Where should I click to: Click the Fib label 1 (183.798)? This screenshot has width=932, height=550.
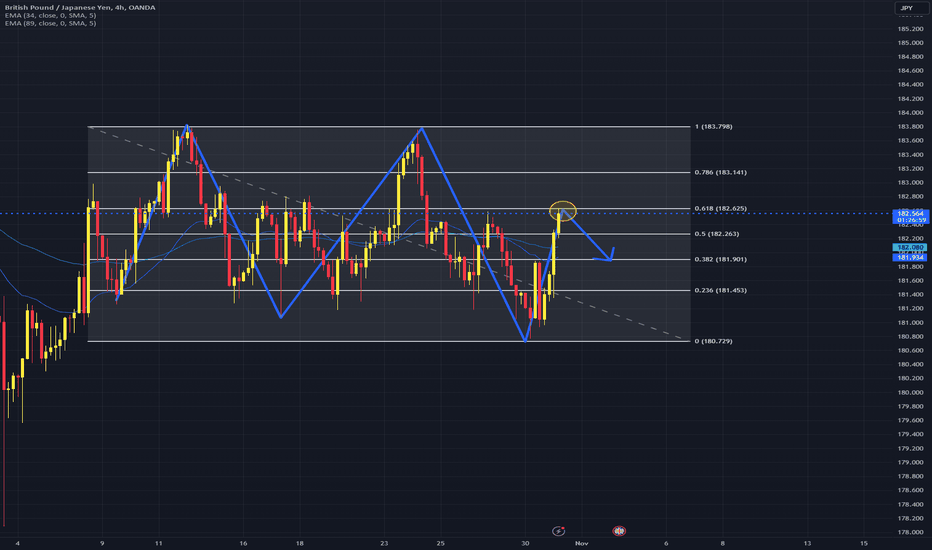pyautogui.click(x=713, y=127)
